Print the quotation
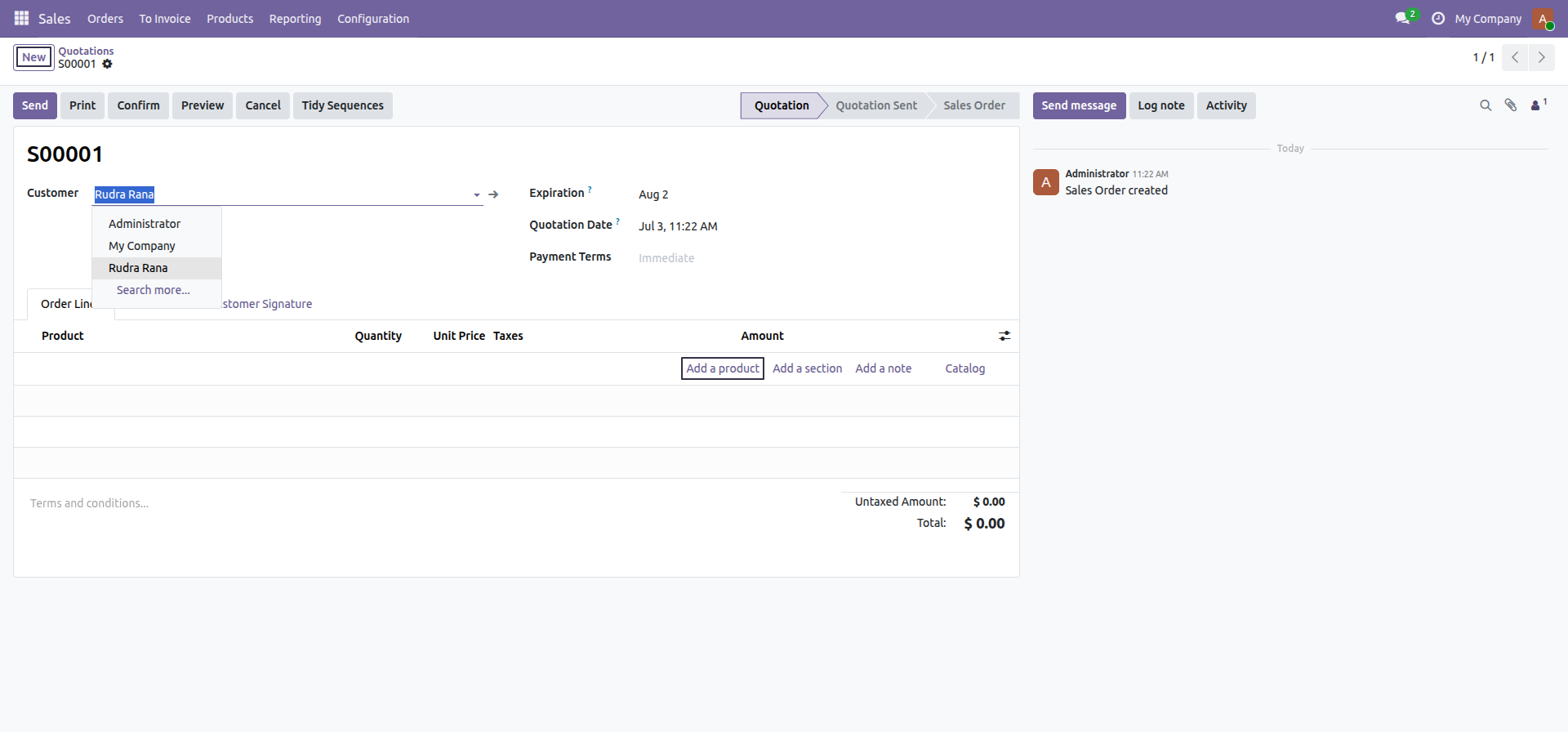Viewport: 1568px width, 732px height. 82,105
